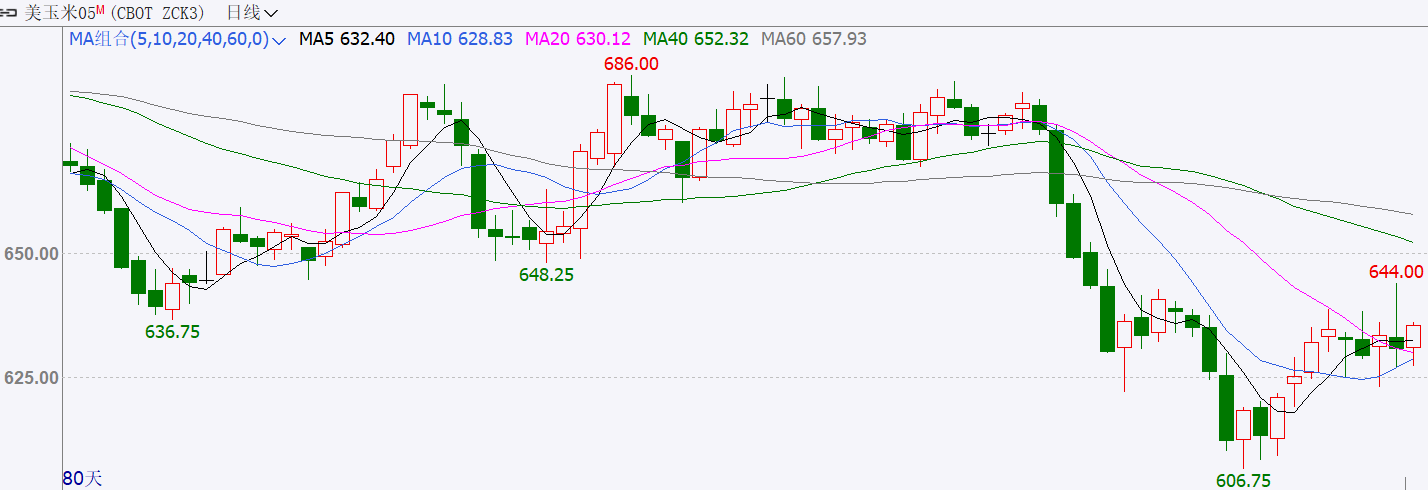
Task: Click the 648.25 low price label
Action: tap(546, 274)
